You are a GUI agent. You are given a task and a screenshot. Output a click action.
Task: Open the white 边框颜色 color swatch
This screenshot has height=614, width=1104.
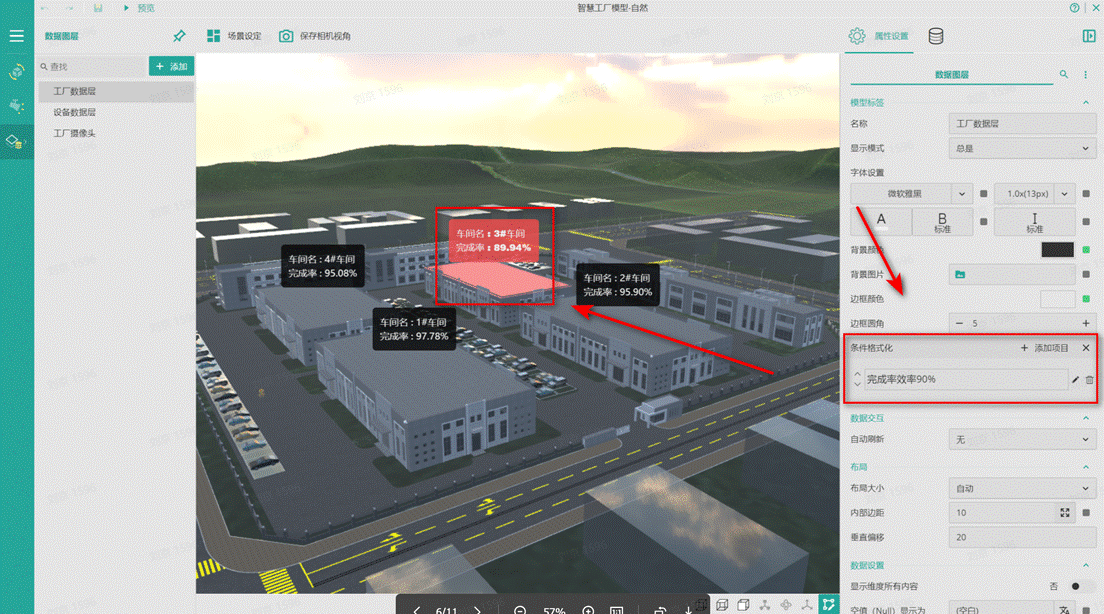pyautogui.click(x=1057, y=299)
